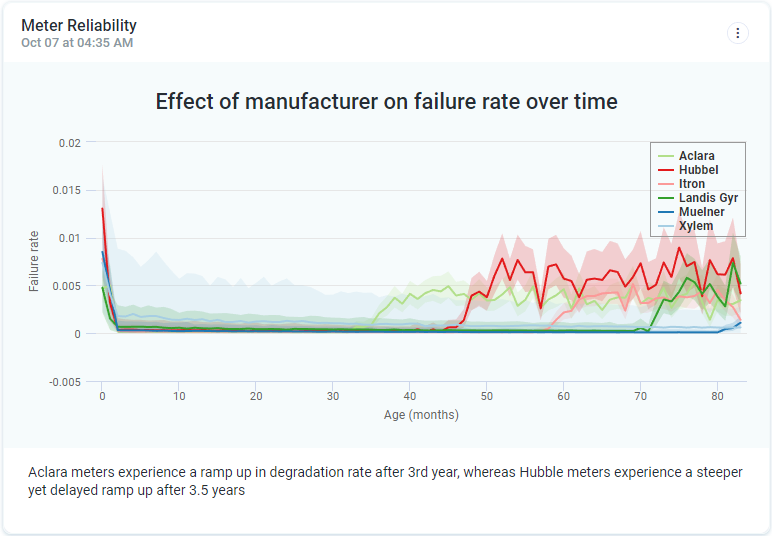Click the Age (months) x-axis label
The height and width of the screenshot is (536, 772).
[421, 415]
